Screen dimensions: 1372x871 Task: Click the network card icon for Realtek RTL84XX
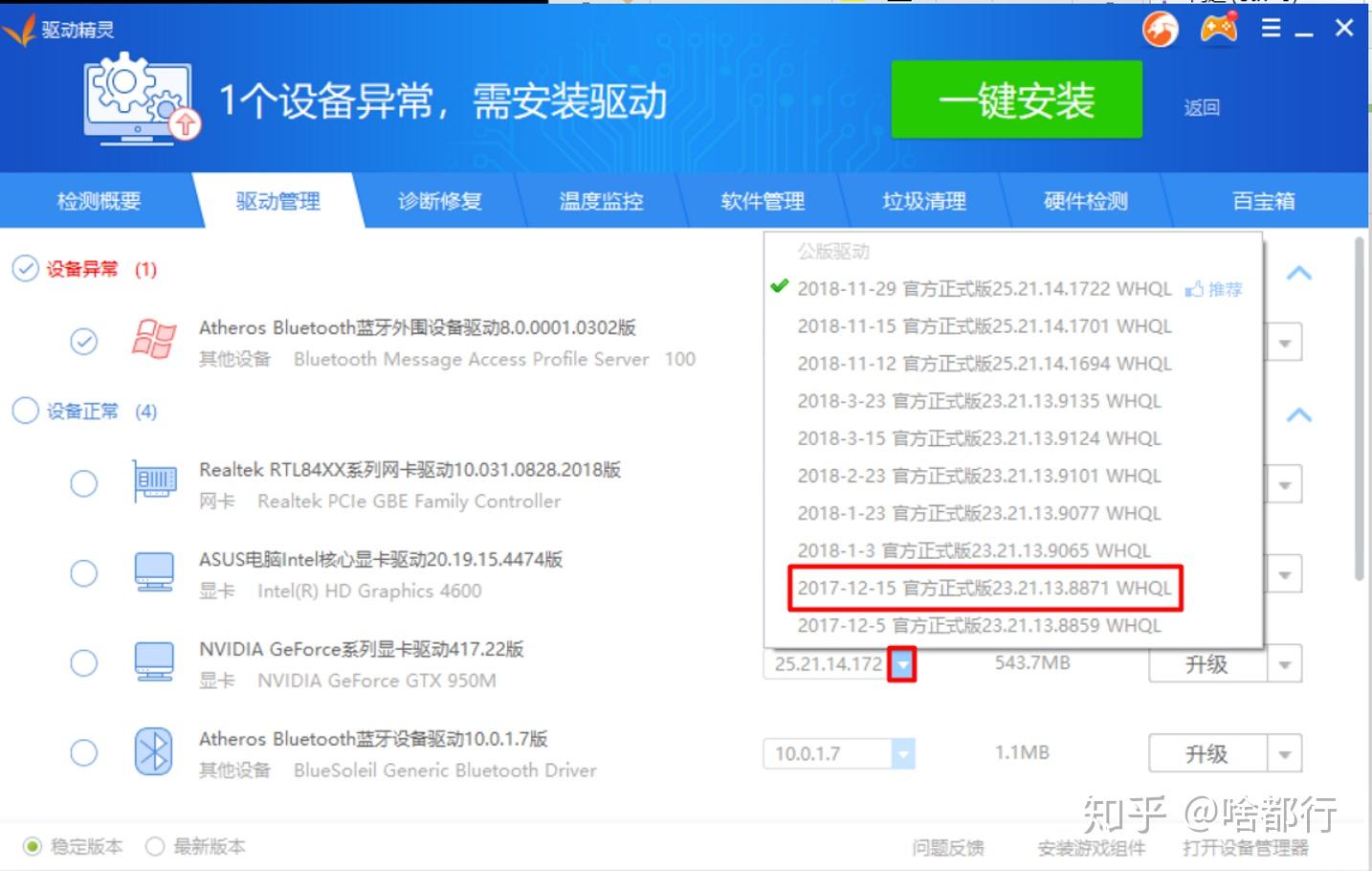154,481
